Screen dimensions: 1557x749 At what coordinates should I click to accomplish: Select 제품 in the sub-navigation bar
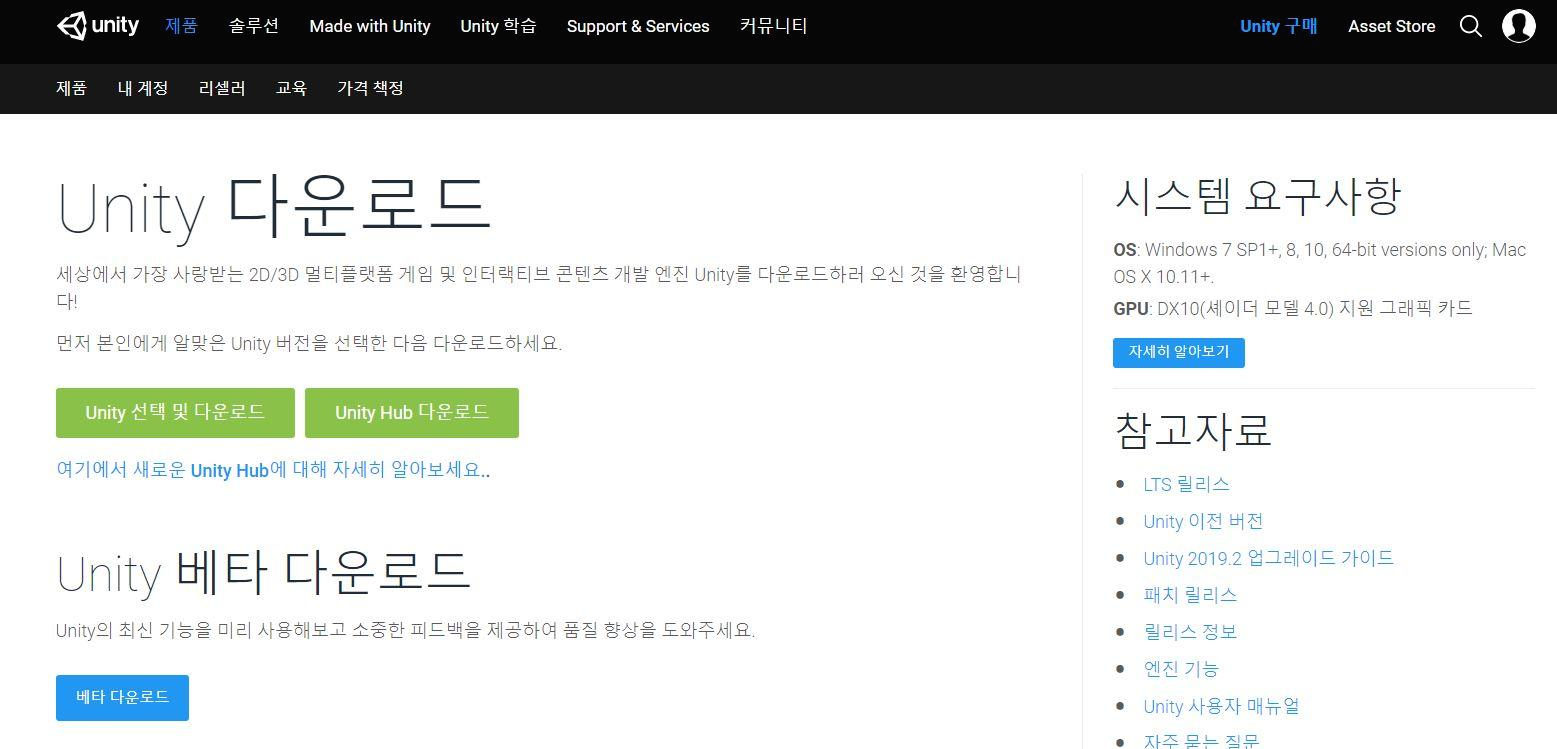(71, 88)
